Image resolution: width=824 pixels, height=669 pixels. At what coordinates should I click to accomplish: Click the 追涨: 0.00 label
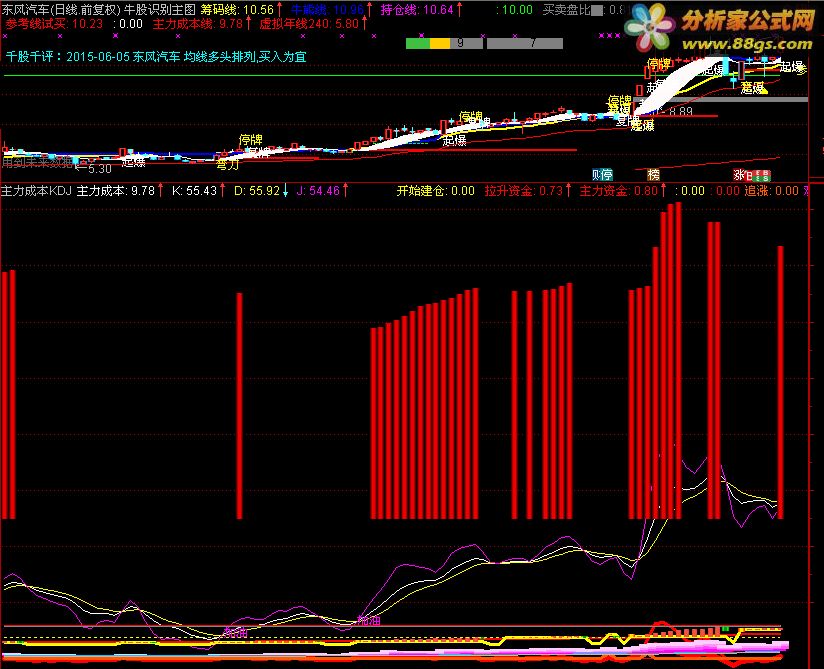[771, 191]
